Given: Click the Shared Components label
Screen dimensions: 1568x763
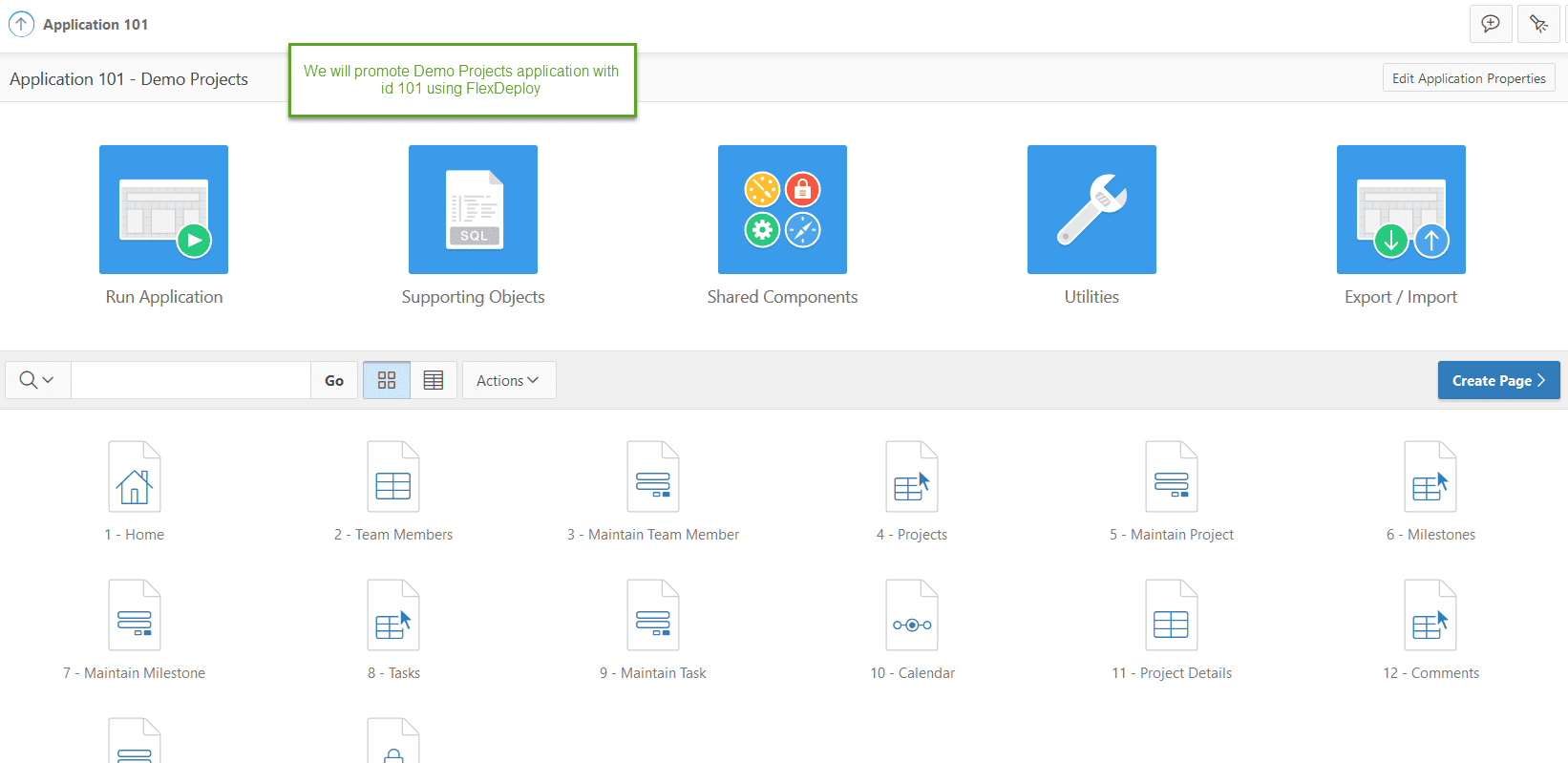Looking at the screenshot, I should point(782,297).
